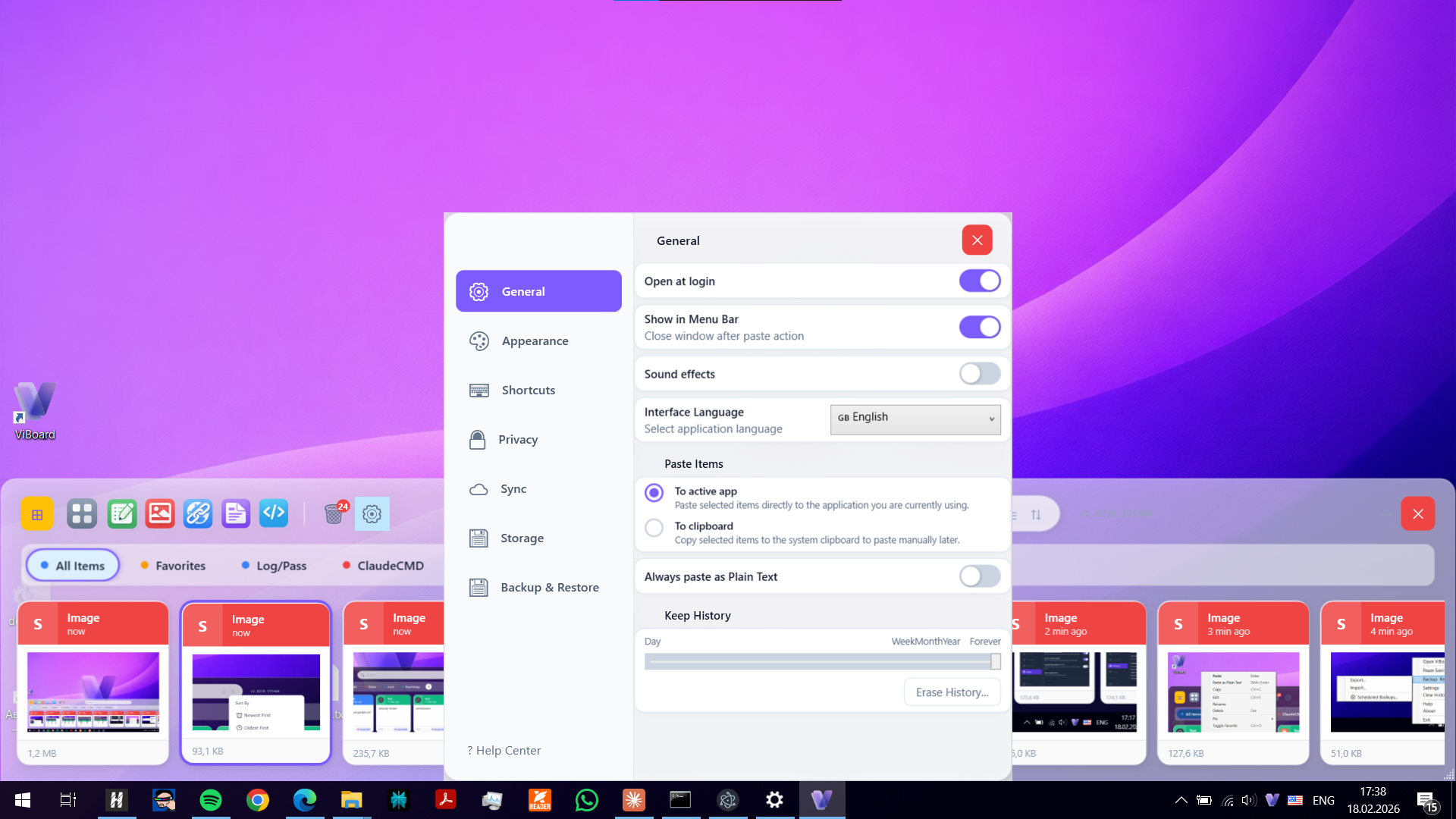Open the Appearance settings section
The image size is (1456, 819).
[x=535, y=341]
